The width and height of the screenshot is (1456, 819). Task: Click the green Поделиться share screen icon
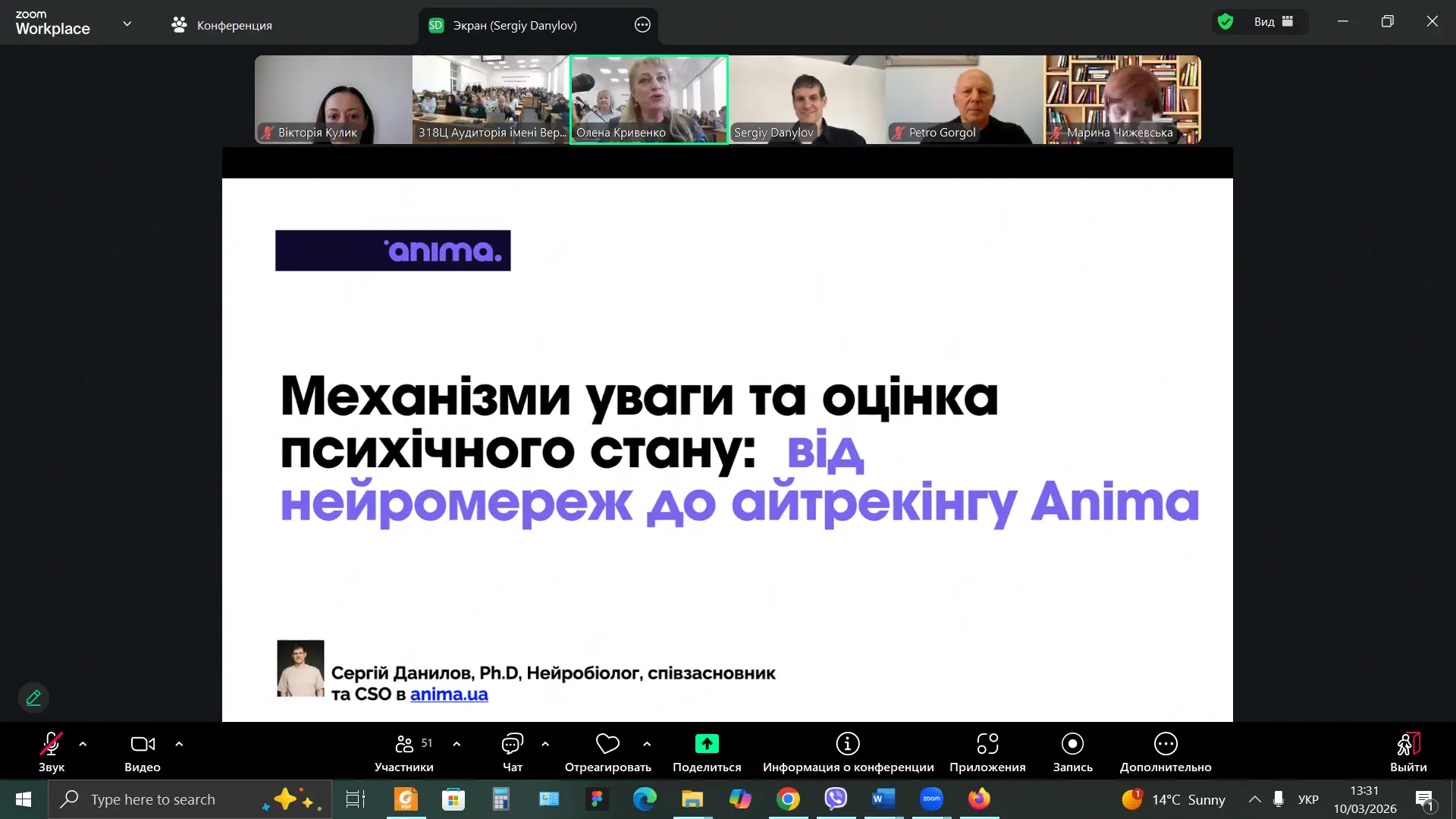[x=707, y=744]
